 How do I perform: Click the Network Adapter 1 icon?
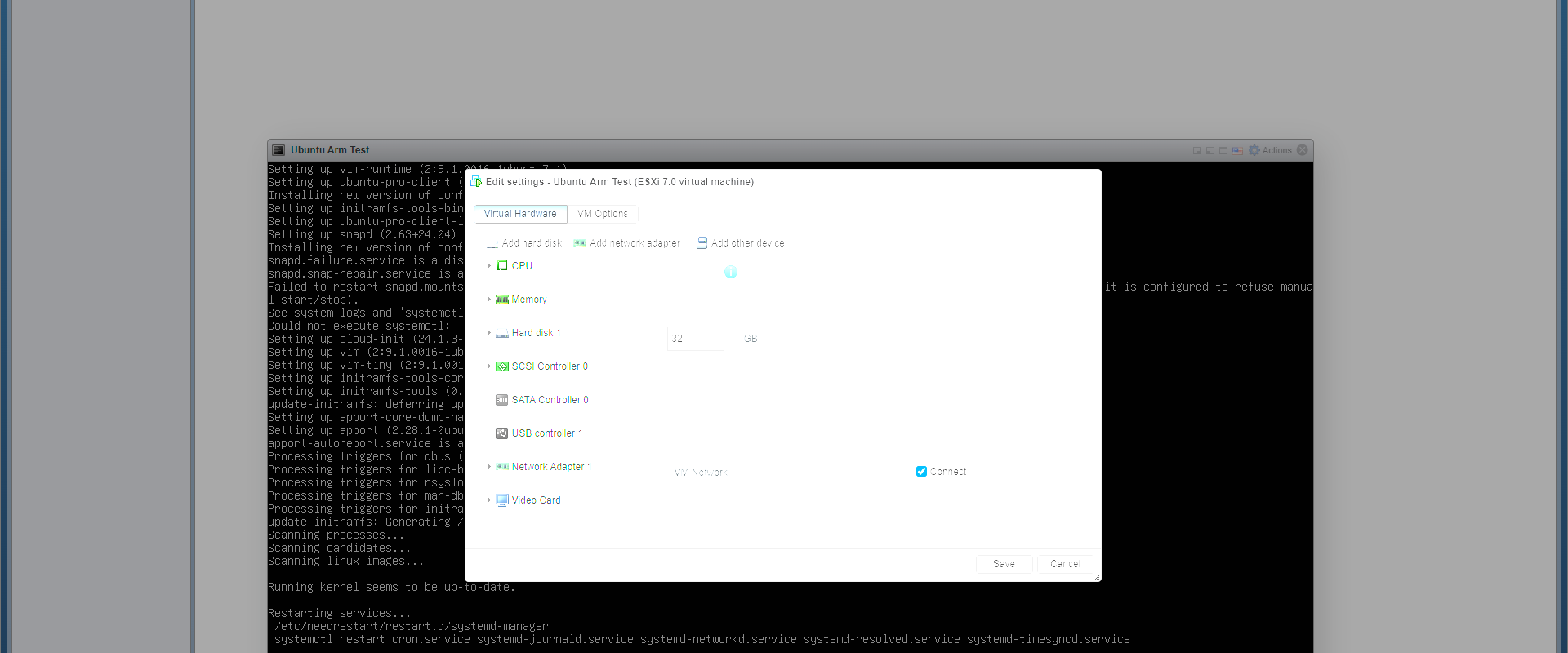502,467
